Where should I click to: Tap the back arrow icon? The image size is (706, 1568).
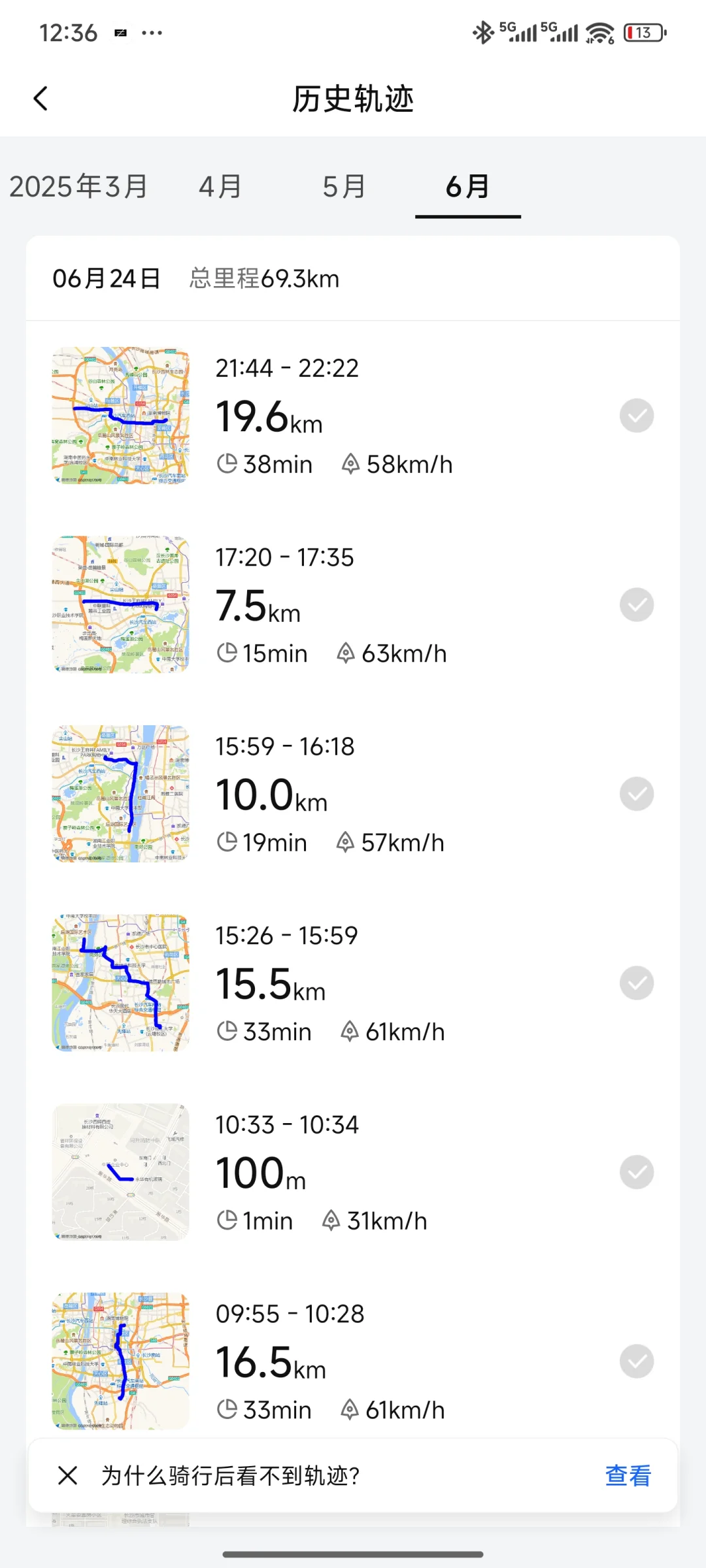tap(41, 99)
